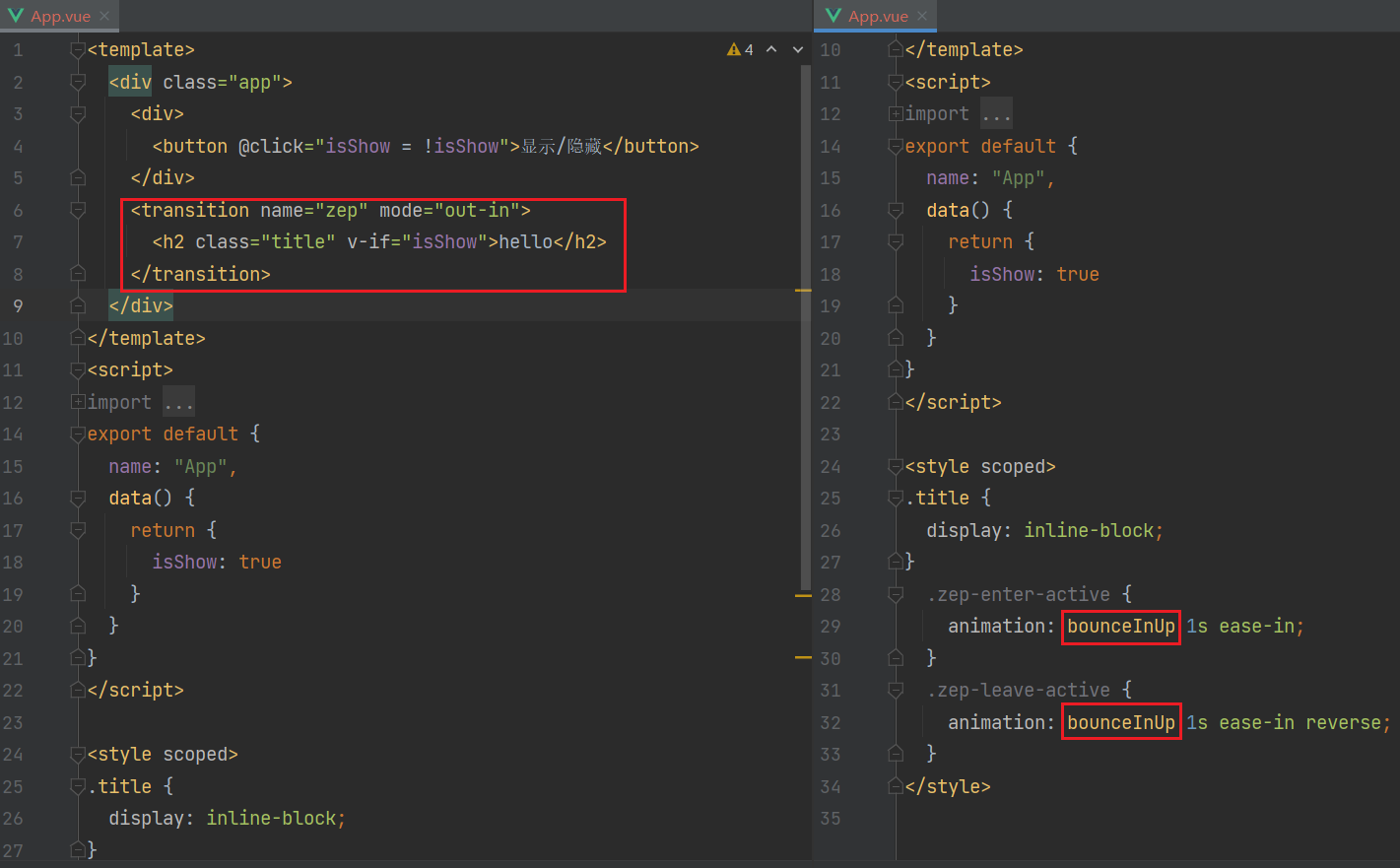Click line number 29 in right gutter
1400x868 pixels.
pyautogui.click(x=831, y=627)
